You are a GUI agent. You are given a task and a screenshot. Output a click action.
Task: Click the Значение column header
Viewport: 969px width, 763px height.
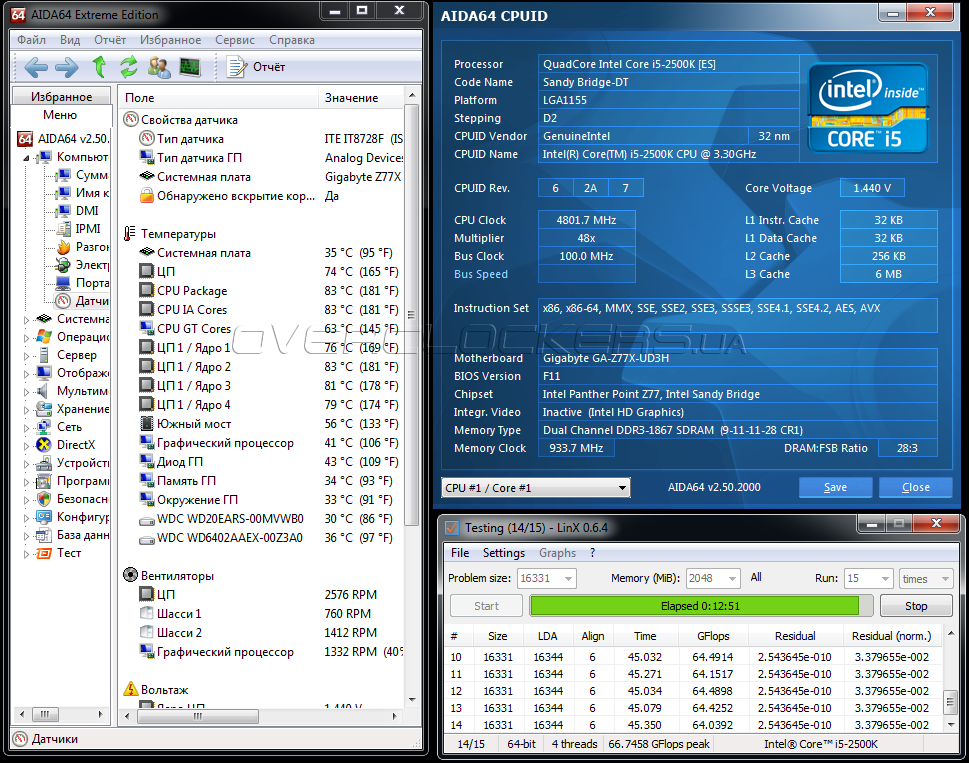351,98
